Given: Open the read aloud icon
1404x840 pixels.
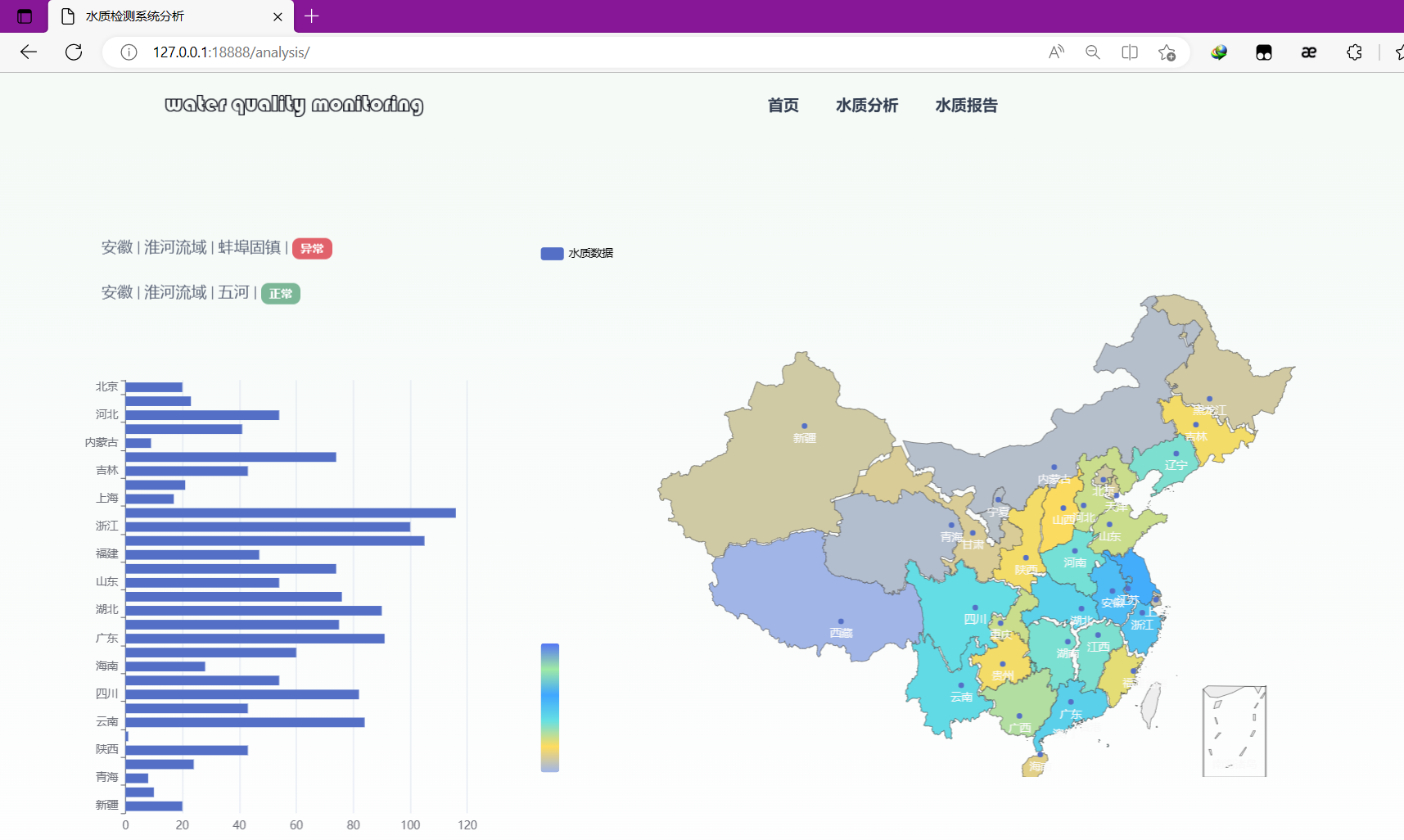Looking at the screenshot, I should tap(1056, 52).
